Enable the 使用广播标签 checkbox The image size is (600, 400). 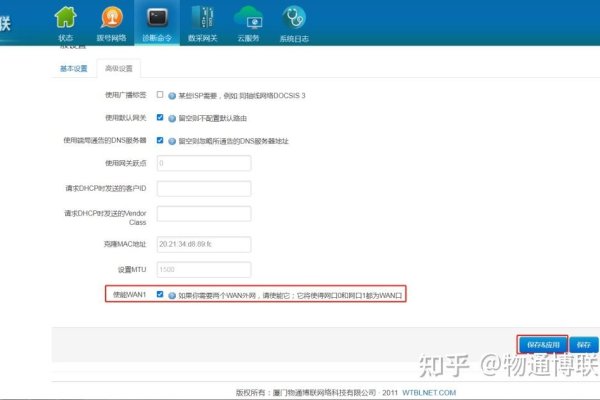160,95
